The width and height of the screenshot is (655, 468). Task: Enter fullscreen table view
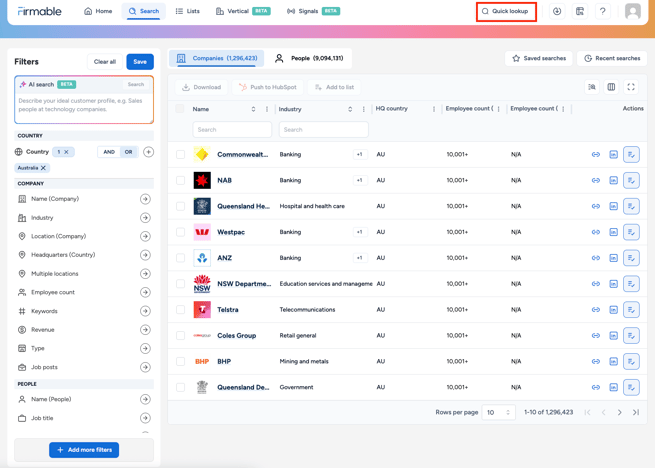coord(631,87)
